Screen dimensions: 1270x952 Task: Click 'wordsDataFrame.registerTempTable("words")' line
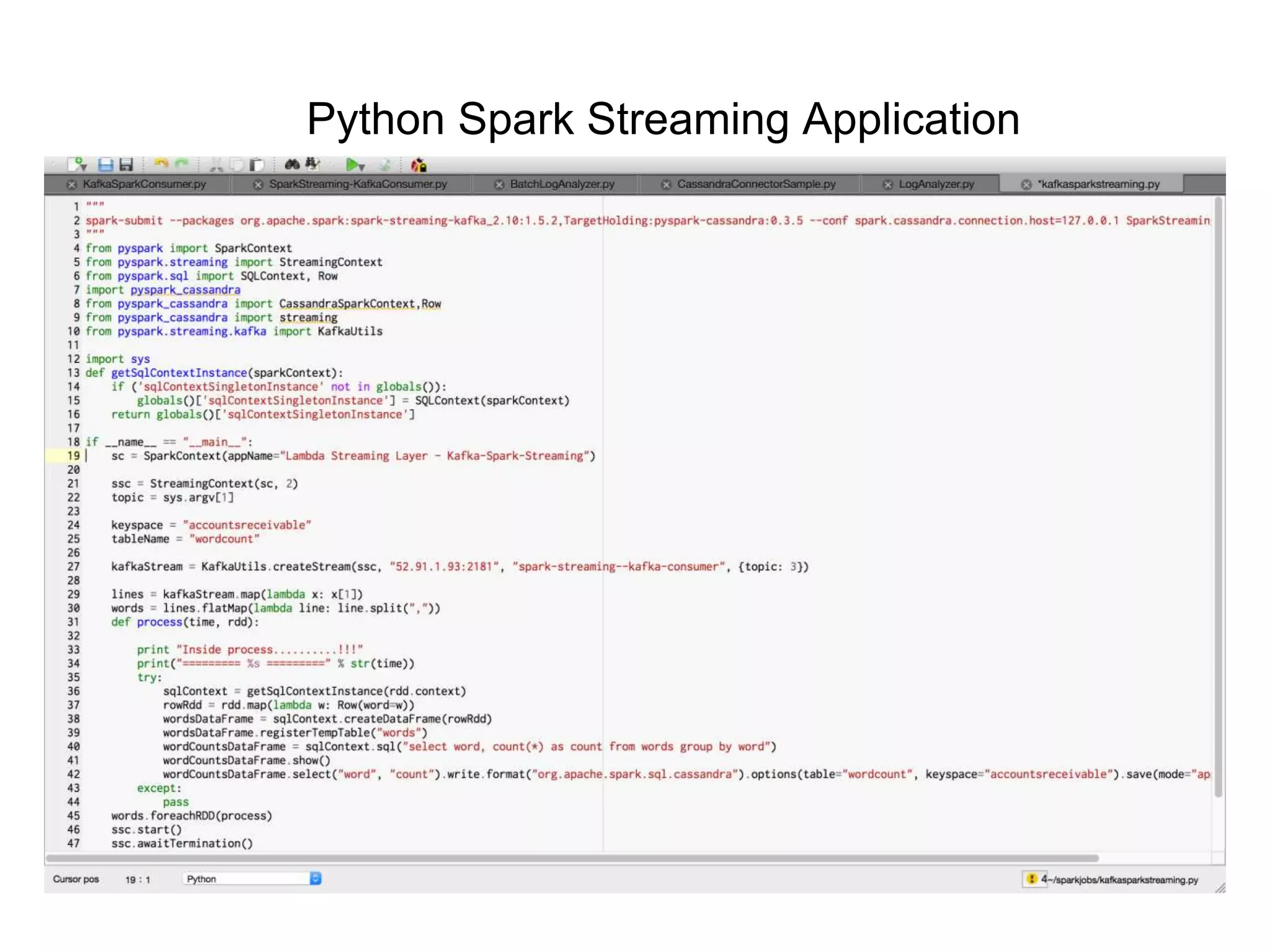point(295,733)
